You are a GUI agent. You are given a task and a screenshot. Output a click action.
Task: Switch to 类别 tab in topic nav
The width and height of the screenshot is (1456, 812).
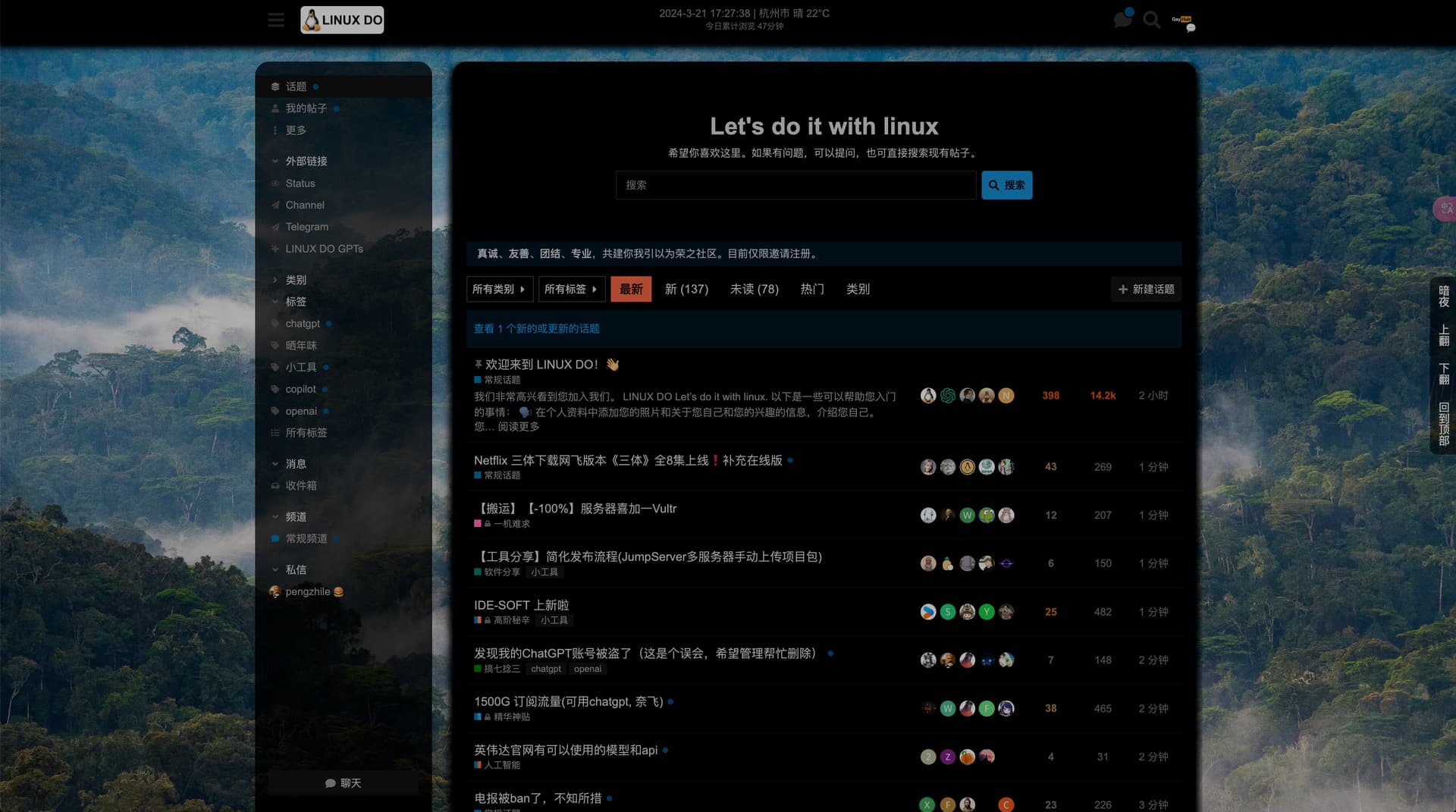[858, 290]
